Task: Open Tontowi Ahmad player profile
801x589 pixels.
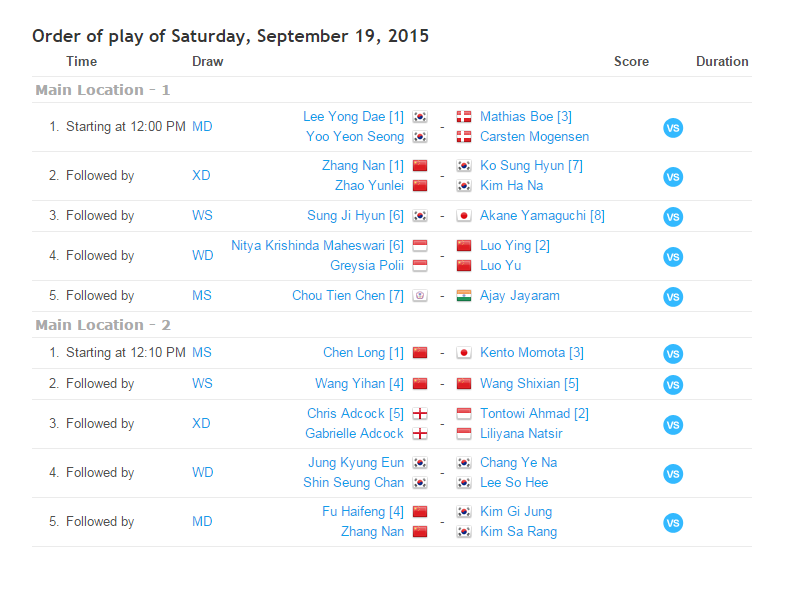Action: tap(534, 414)
